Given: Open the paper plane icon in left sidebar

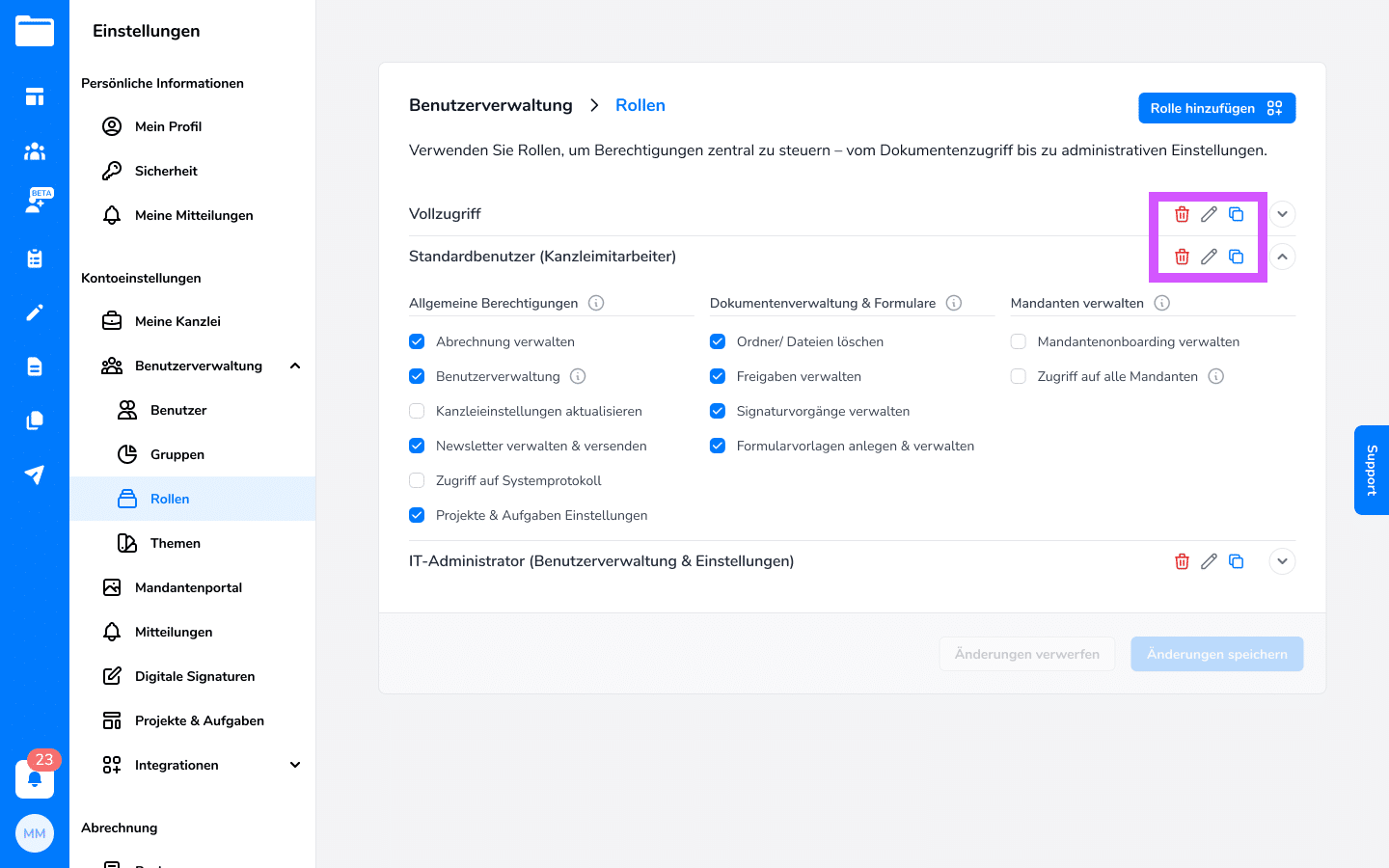Looking at the screenshot, I should coord(35,475).
